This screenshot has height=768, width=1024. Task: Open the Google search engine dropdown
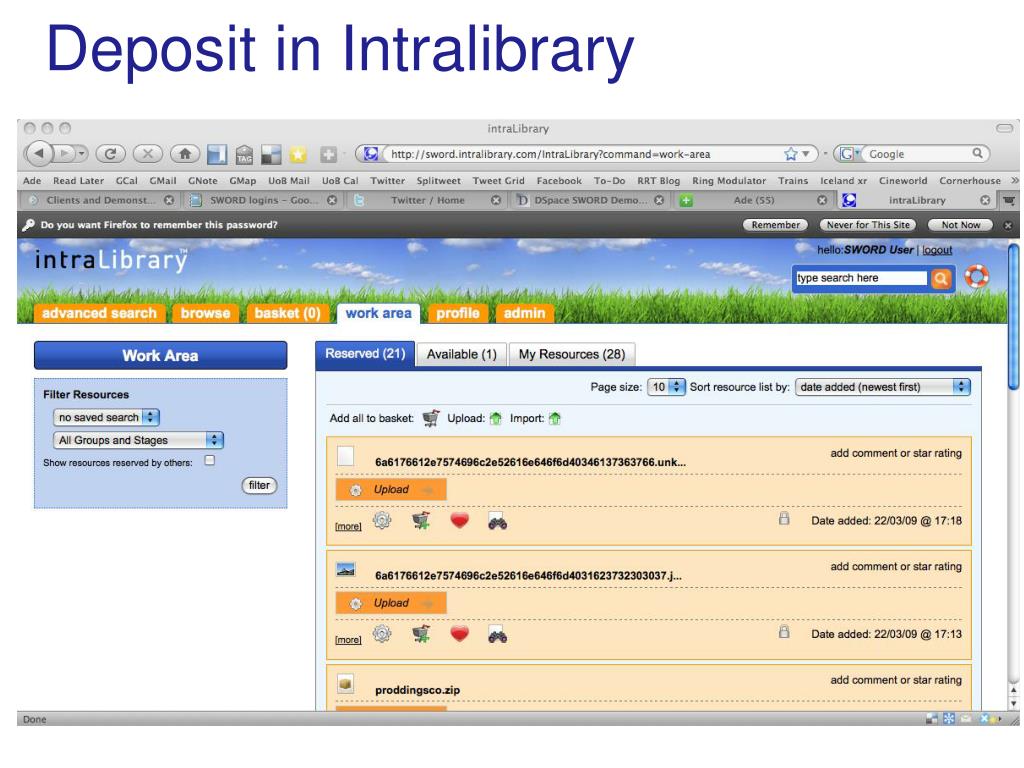click(x=848, y=154)
